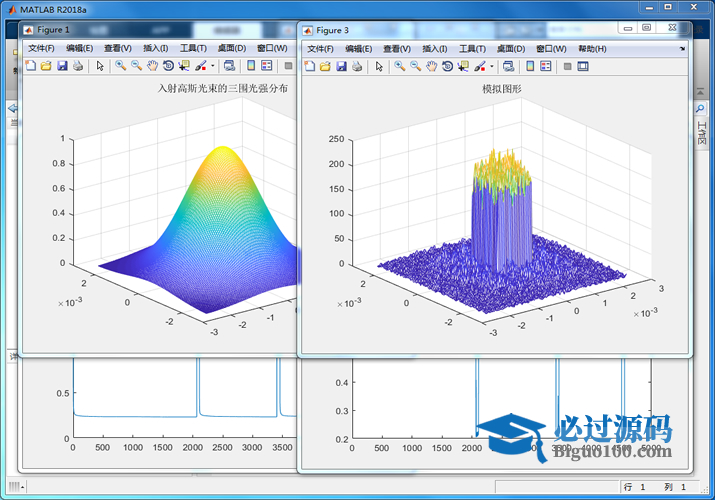Viewport: 715px width, 500px height.
Task: Open brush dropdown arrow in Figure 1 toolbar
Action: [212, 67]
